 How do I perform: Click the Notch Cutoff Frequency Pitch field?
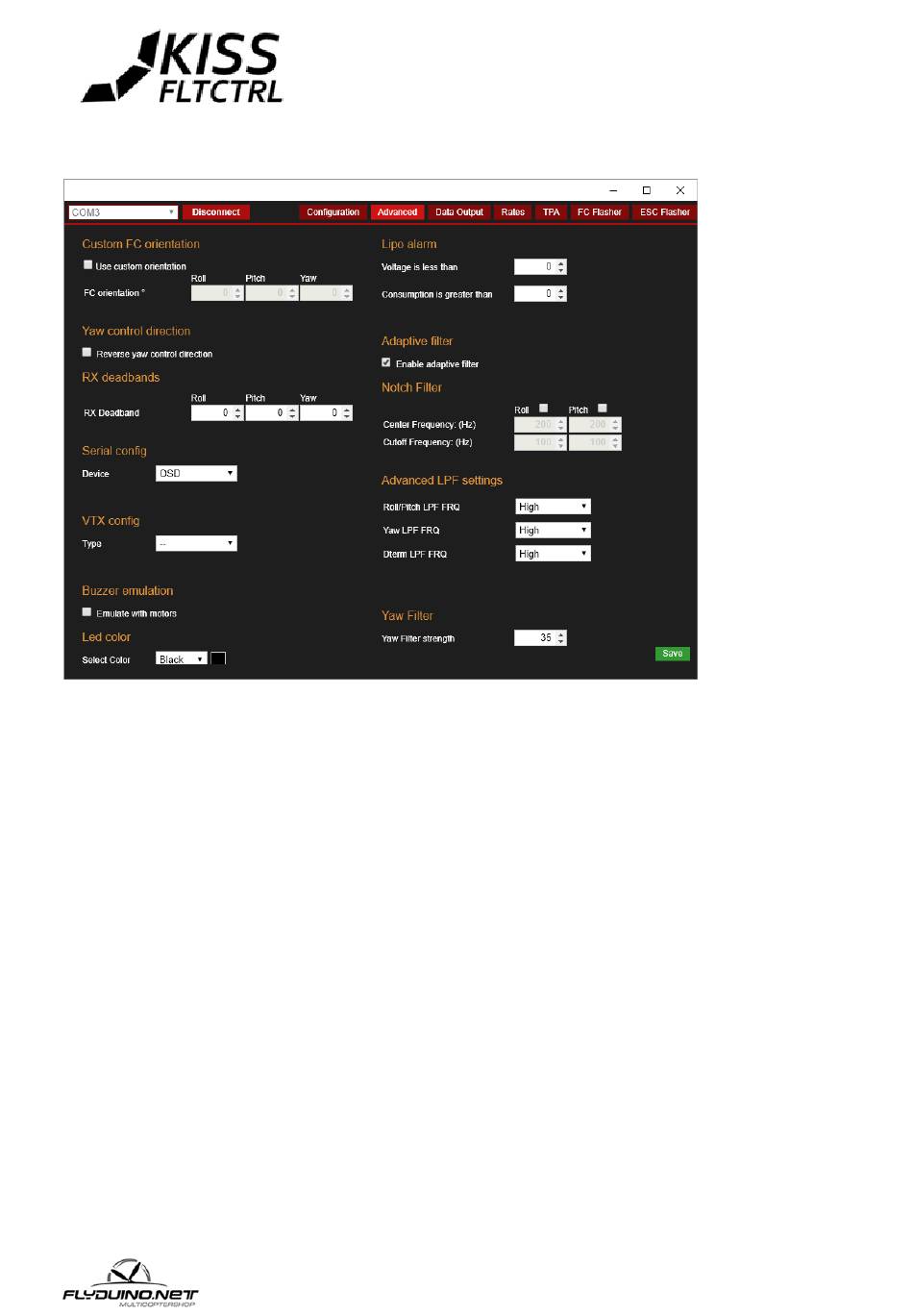click(595, 442)
